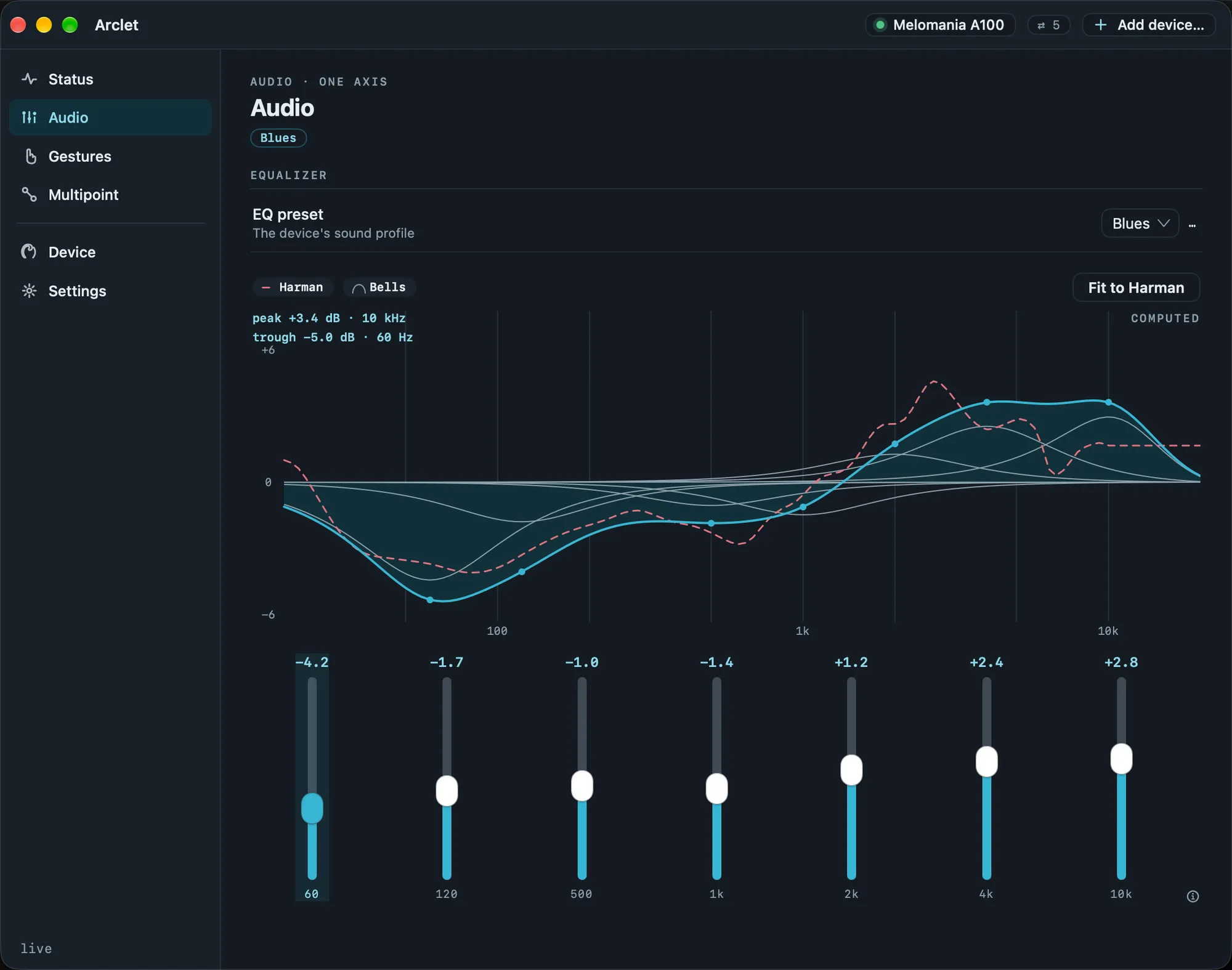Open the Blues EQ preset dropdown

[x=1140, y=224]
